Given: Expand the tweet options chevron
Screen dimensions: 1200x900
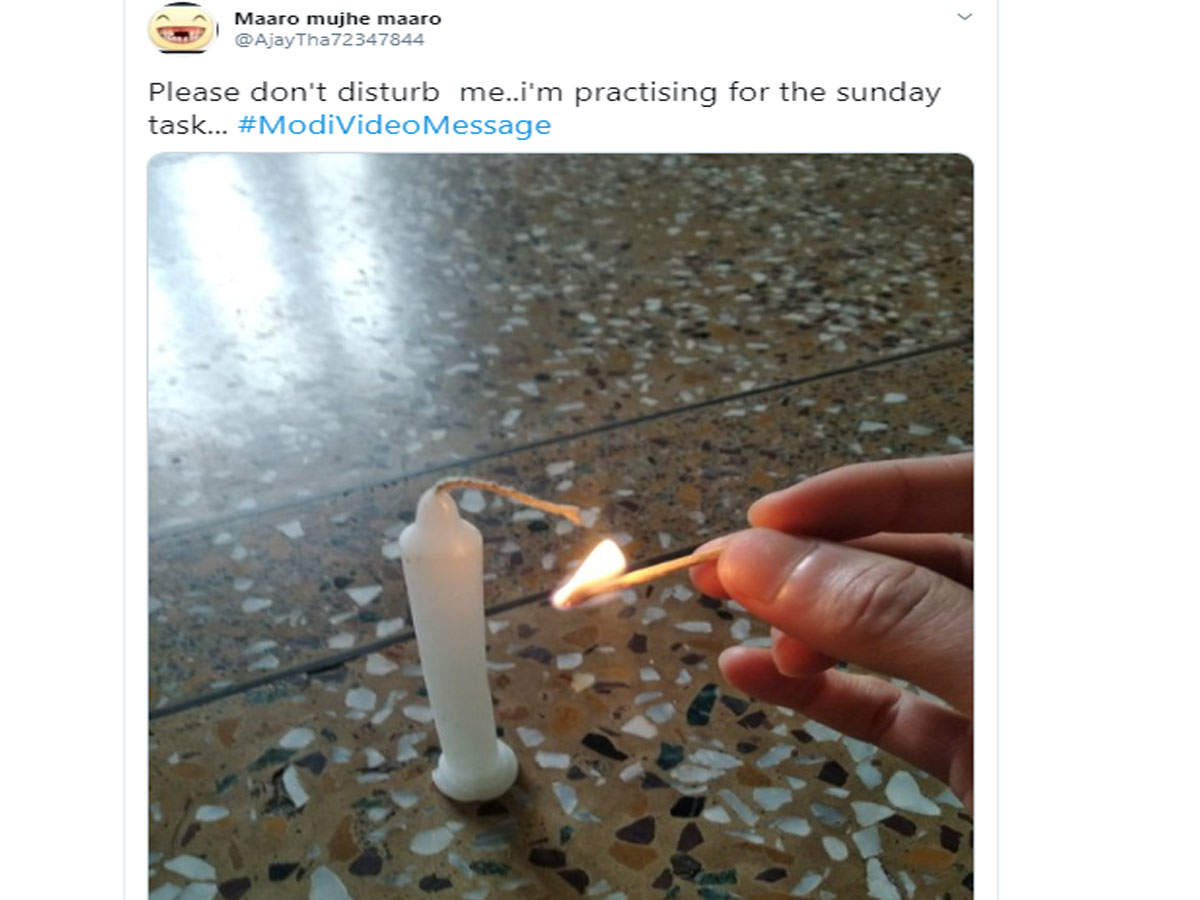Looking at the screenshot, I should pos(964,17).
